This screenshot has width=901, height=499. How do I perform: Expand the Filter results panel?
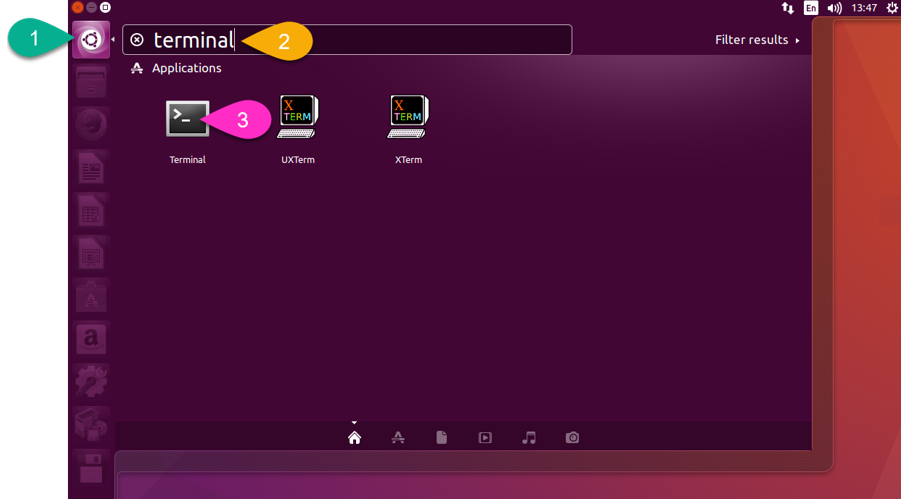757,40
